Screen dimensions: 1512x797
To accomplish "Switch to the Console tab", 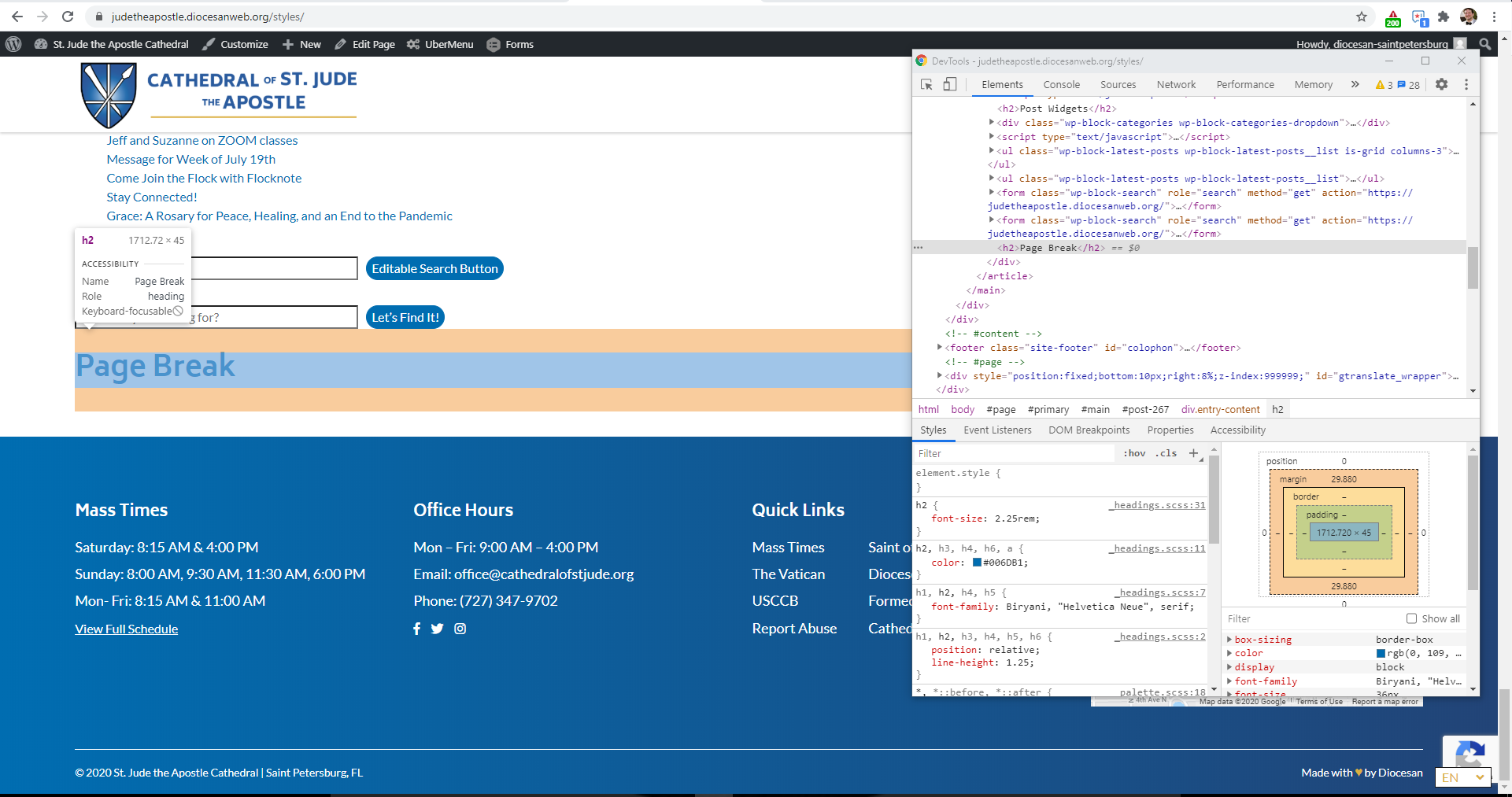I will [1061, 85].
